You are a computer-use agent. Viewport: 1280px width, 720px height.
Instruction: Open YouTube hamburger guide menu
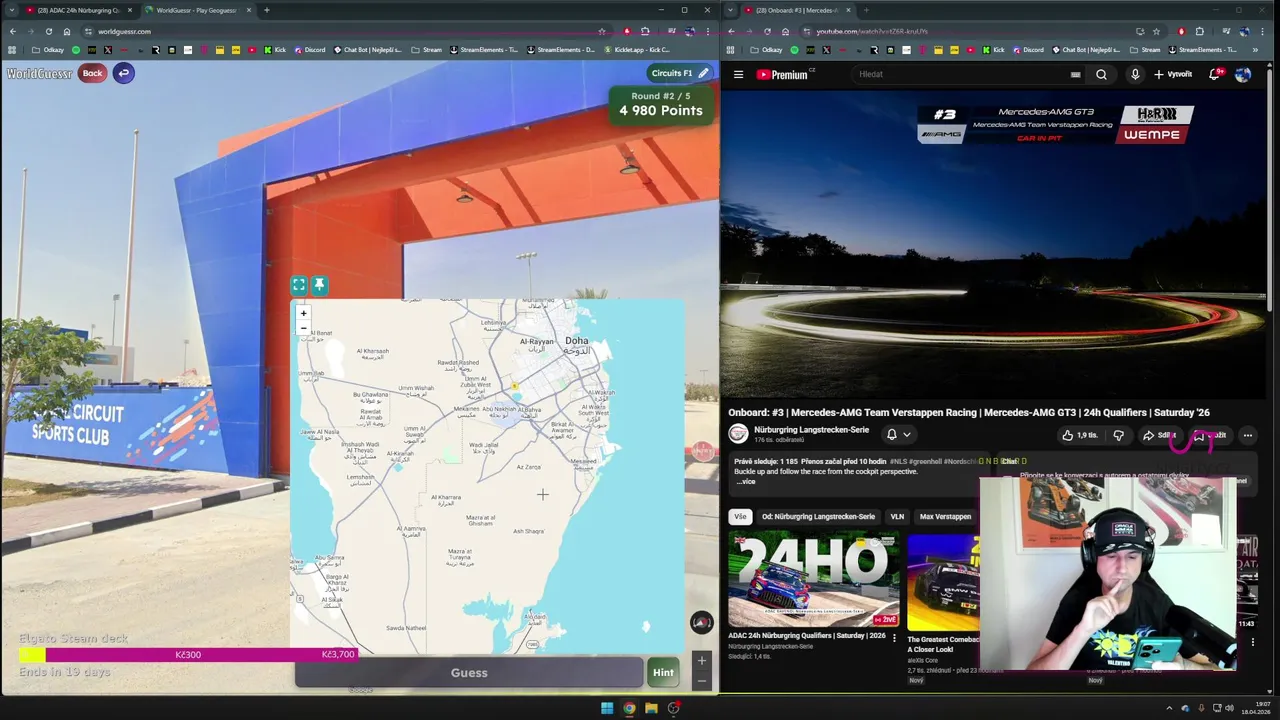pos(738,74)
